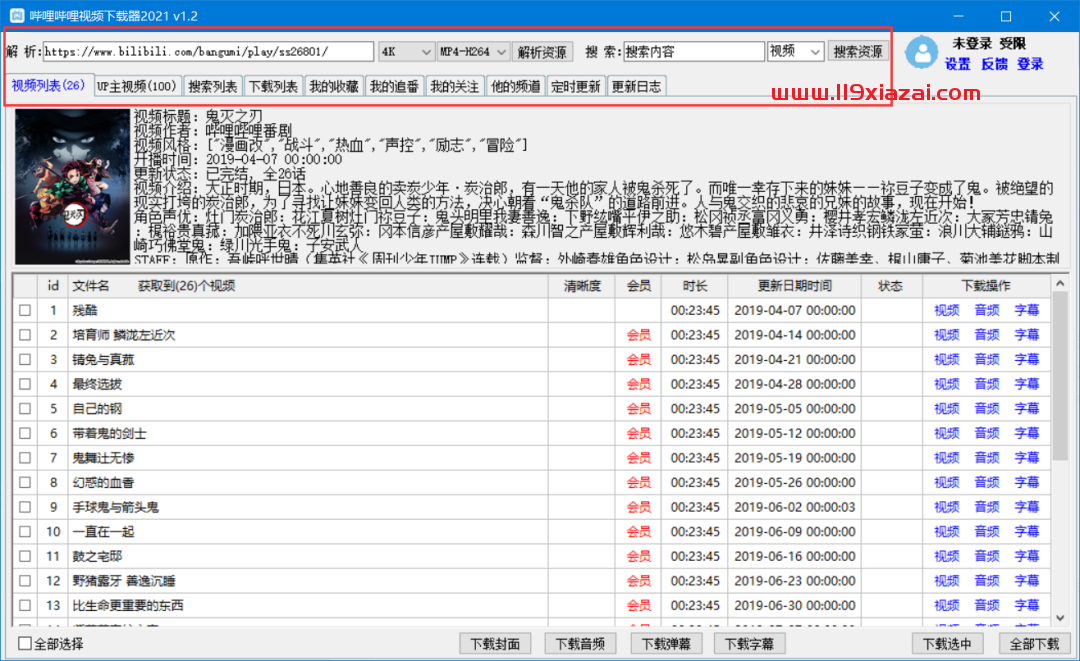The image size is (1080, 661).
Task: Tick checkbox for episode 8 幻惑的血香
Action: click(x=25, y=483)
